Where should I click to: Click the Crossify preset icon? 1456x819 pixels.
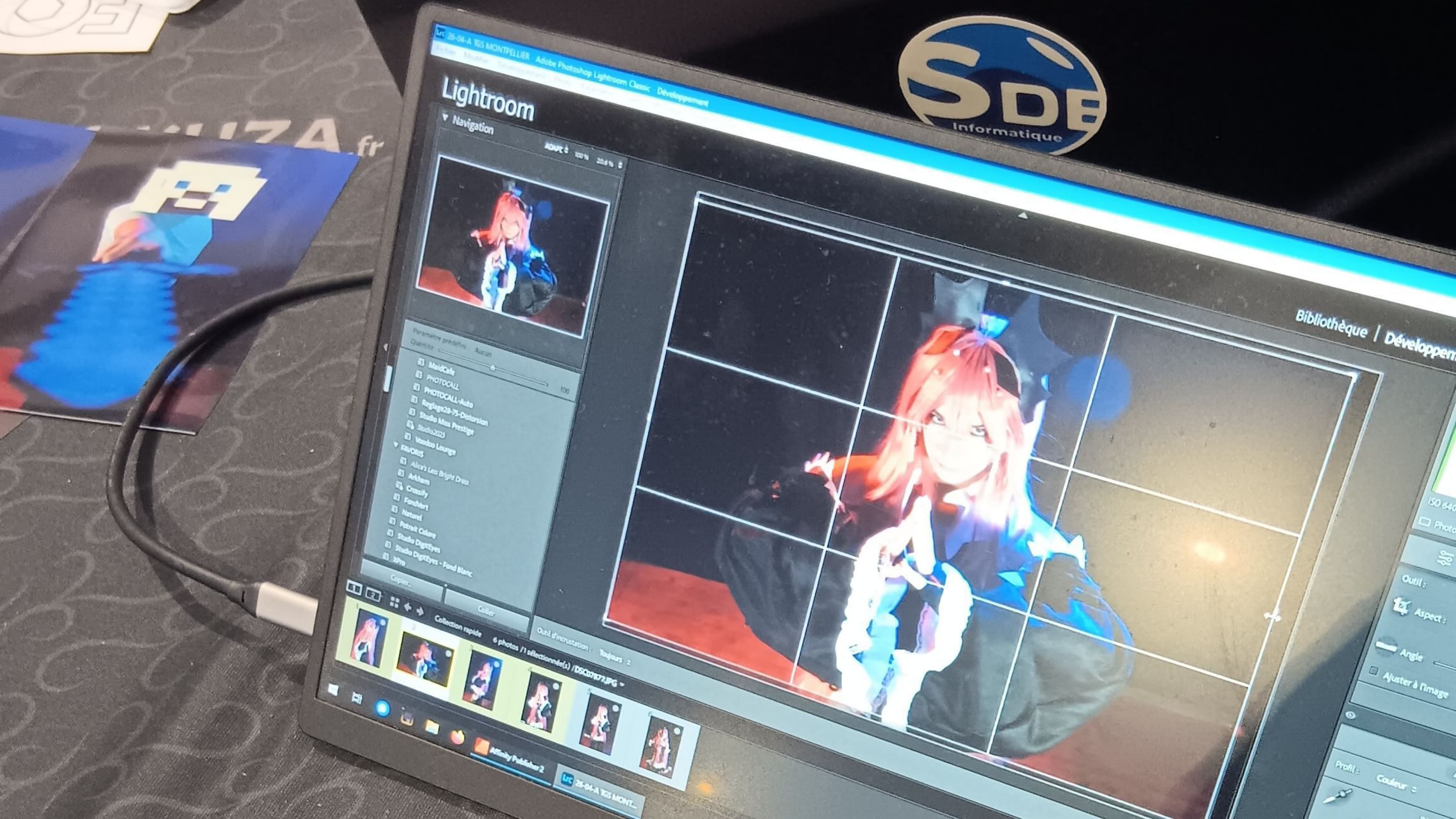(399, 486)
